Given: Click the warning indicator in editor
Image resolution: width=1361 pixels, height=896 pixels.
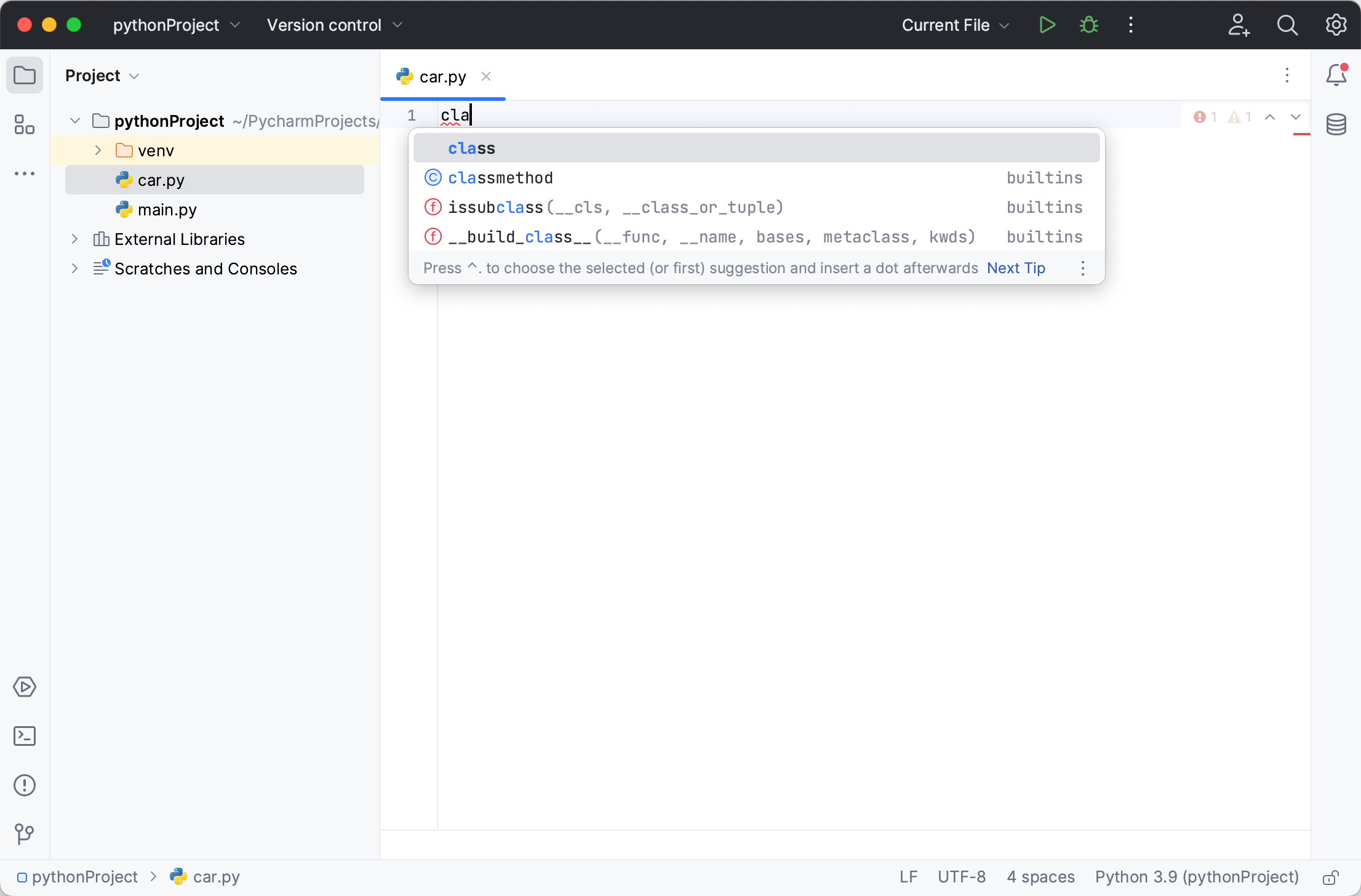Looking at the screenshot, I should [1239, 117].
